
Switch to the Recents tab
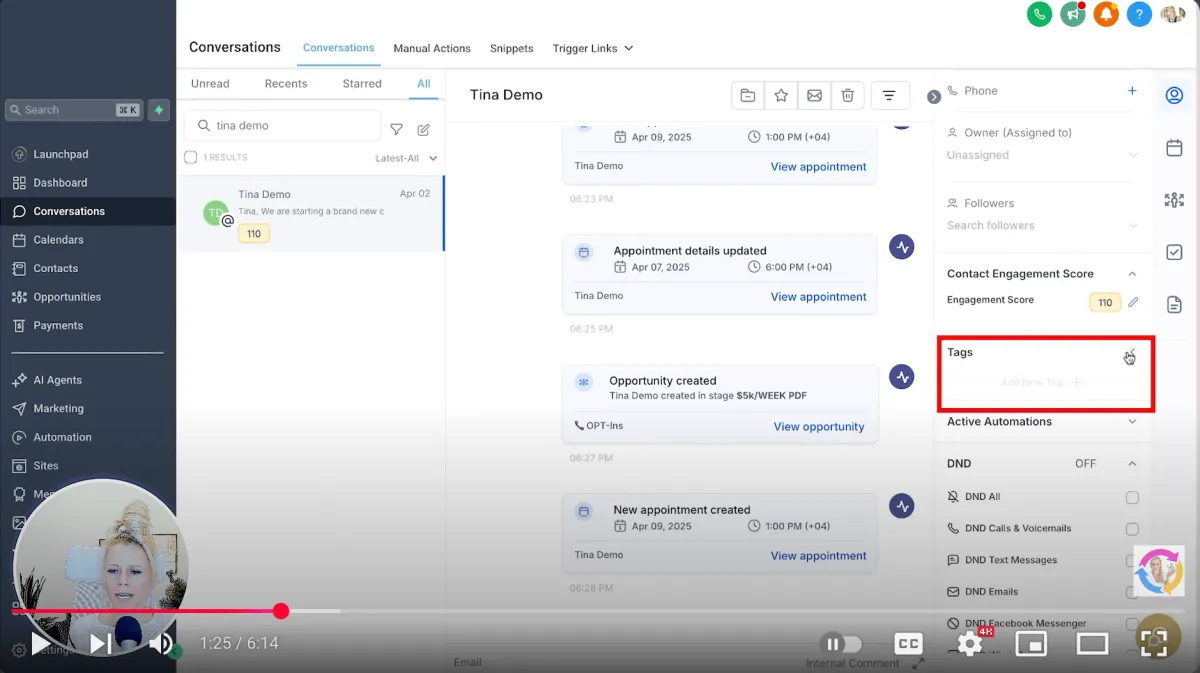point(286,84)
